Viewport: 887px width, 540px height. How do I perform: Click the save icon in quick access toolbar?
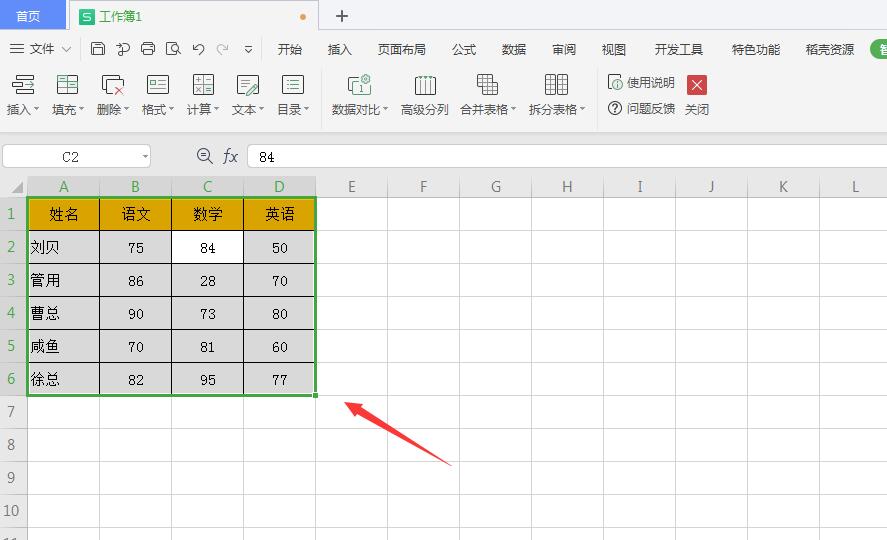(x=98, y=49)
